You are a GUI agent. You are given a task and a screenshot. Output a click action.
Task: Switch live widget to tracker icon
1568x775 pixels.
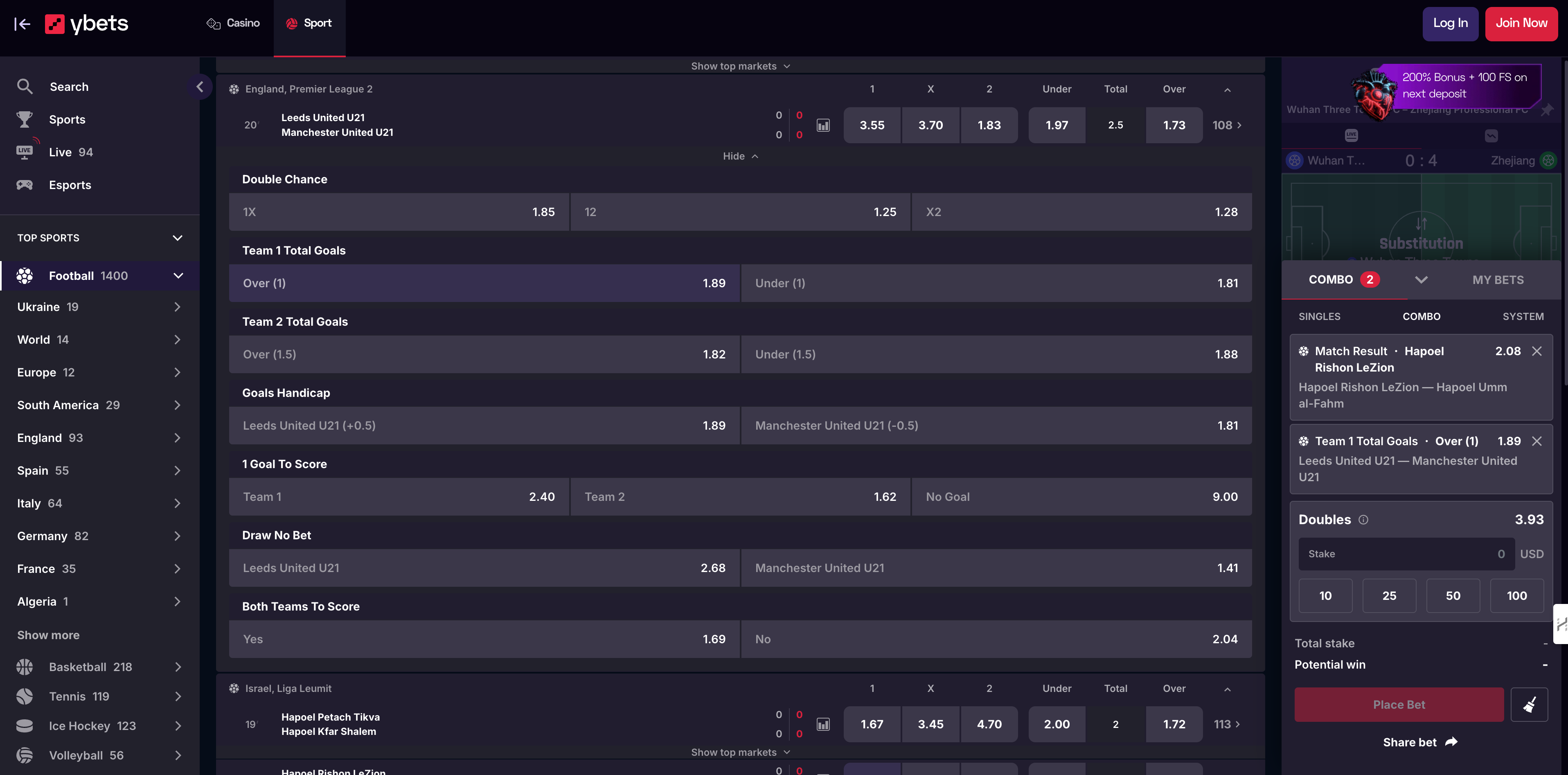[x=1491, y=135]
